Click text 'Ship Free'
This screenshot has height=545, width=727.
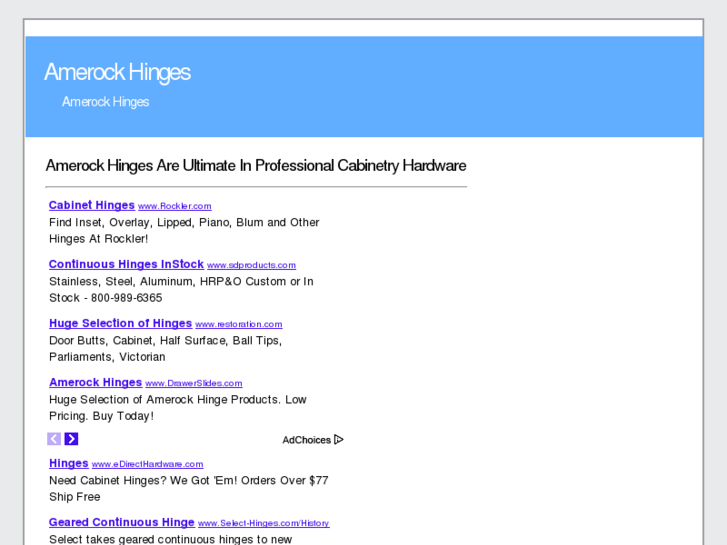point(75,497)
